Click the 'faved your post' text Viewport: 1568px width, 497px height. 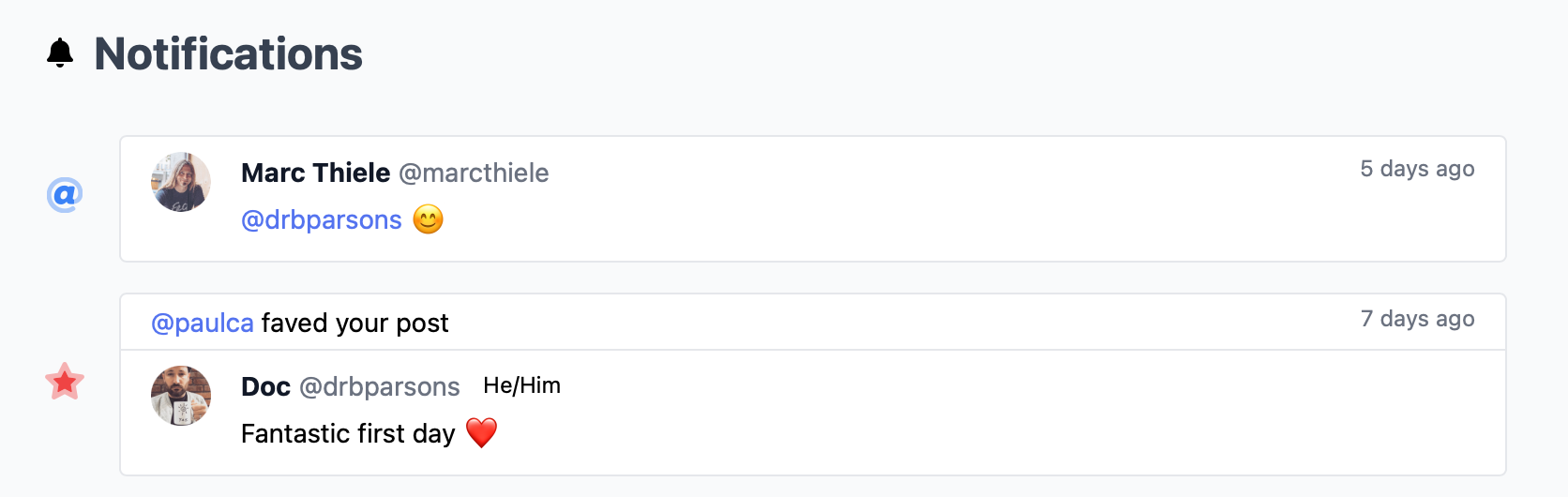coord(354,323)
